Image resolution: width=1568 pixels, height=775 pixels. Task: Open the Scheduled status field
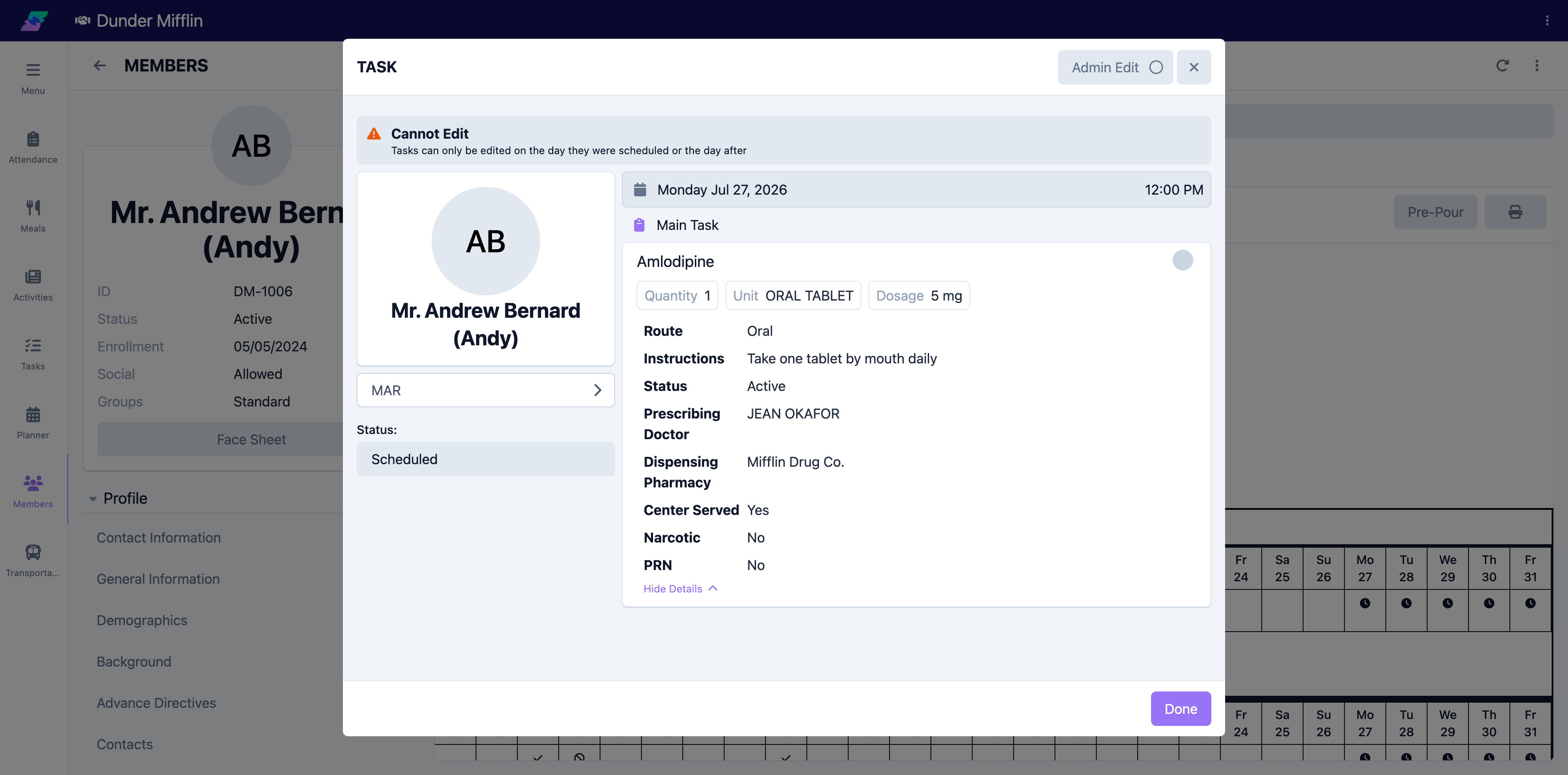[485, 459]
